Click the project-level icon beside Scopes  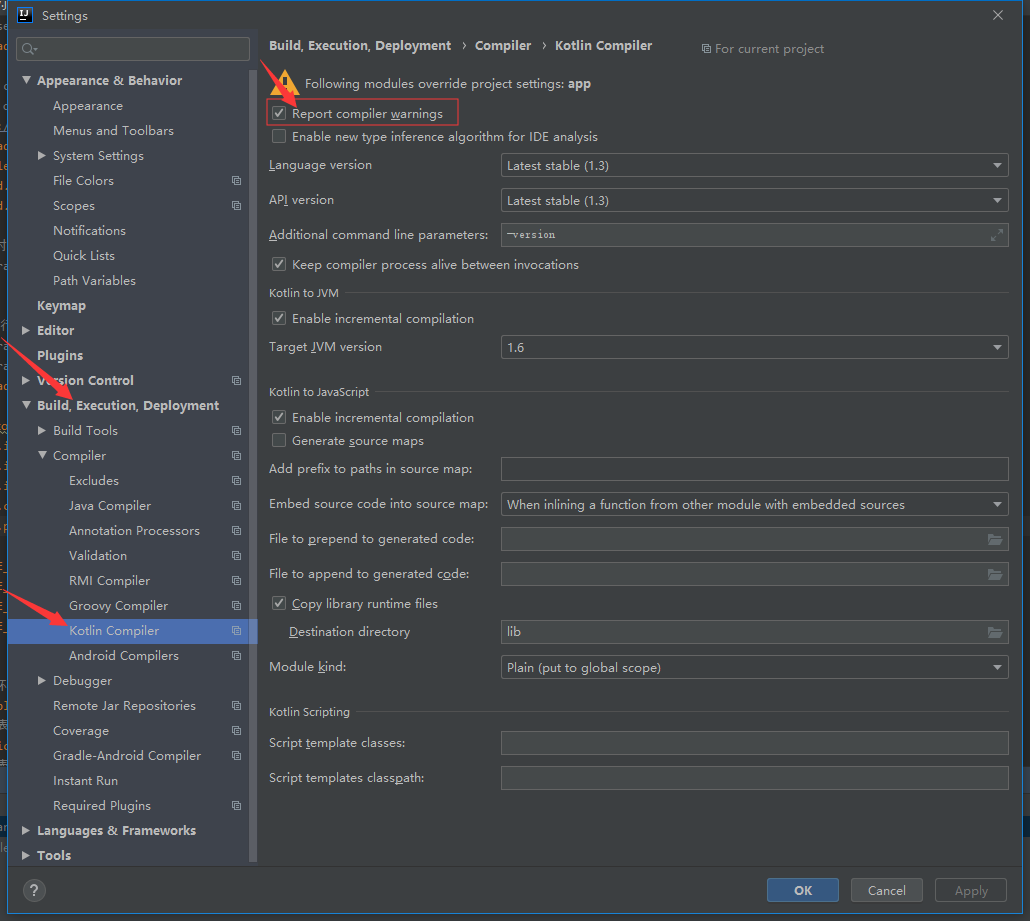[x=236, y=206]
